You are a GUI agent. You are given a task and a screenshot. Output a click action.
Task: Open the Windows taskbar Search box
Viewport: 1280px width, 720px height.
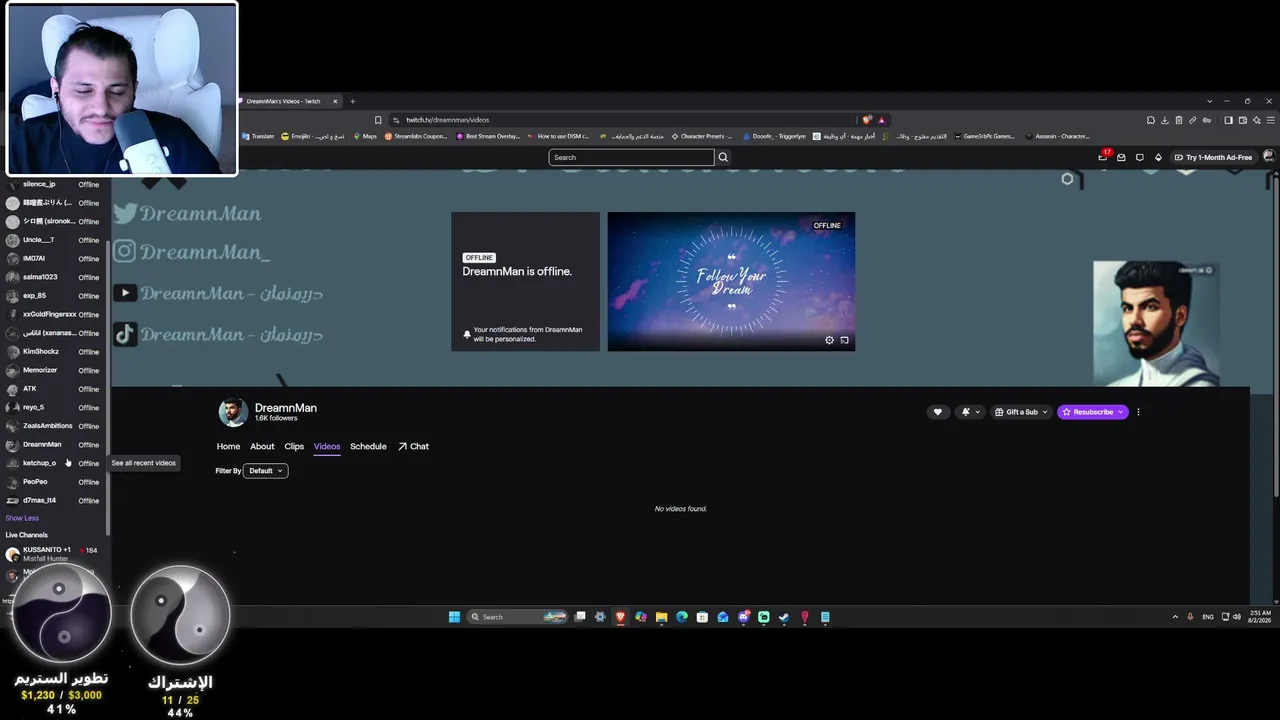click(x=518, y=617)
